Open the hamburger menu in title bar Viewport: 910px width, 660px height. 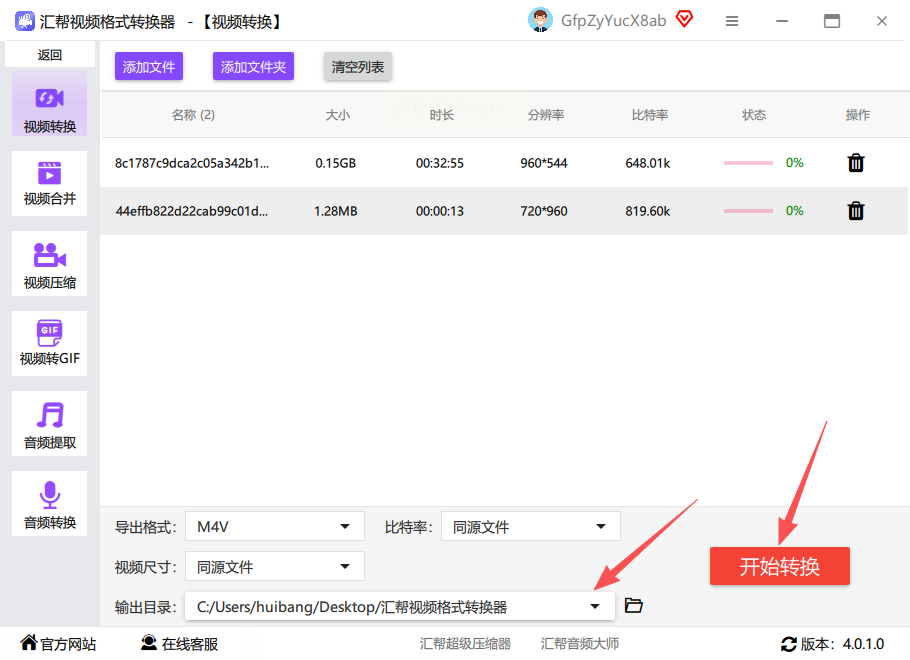732,21
